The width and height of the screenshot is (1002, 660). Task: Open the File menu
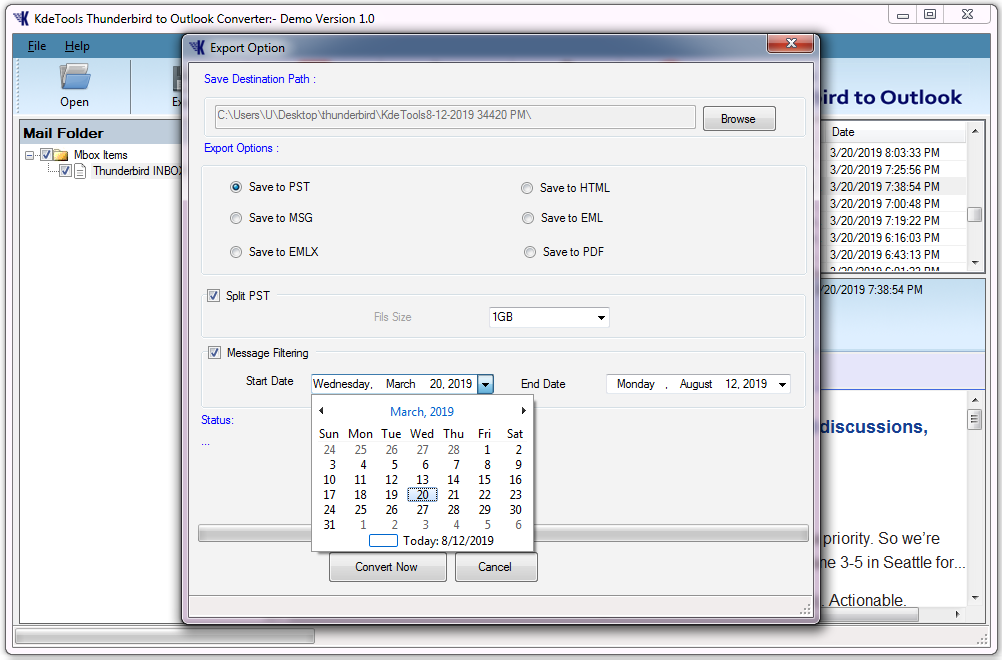(37, 46)
